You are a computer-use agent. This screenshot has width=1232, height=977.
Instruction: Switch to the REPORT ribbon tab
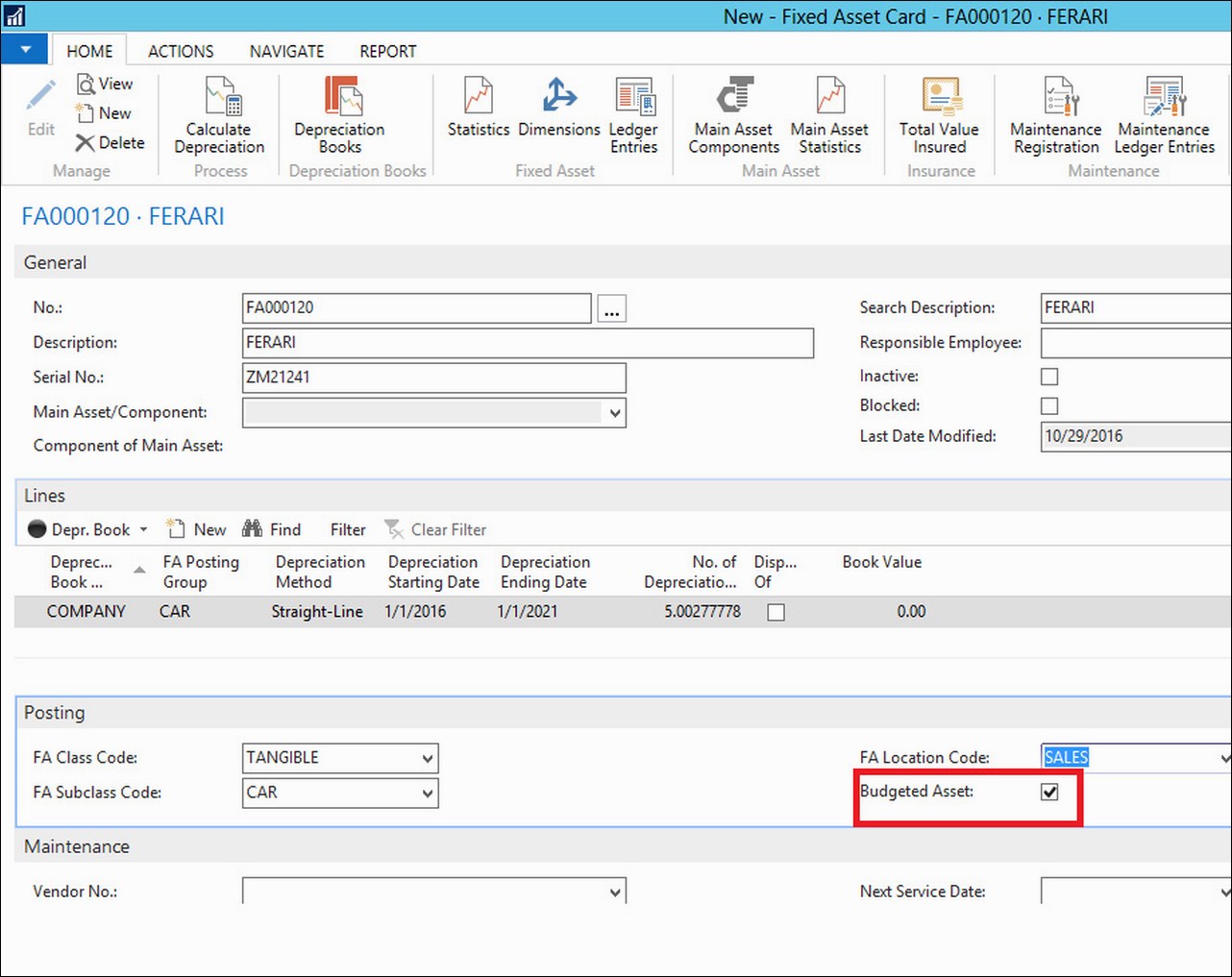coord(388,51)
